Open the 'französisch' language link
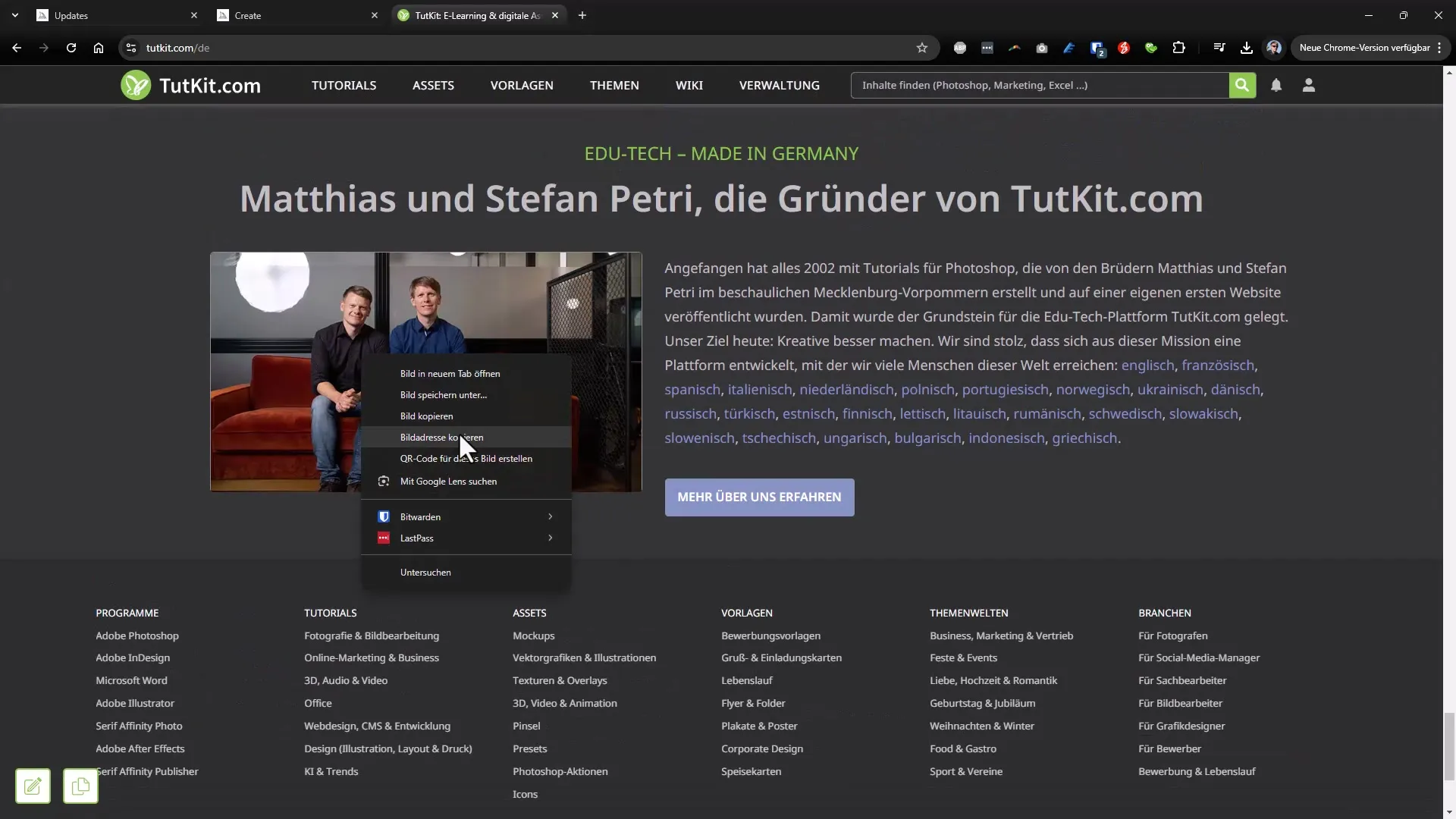 click(1218, 366)
